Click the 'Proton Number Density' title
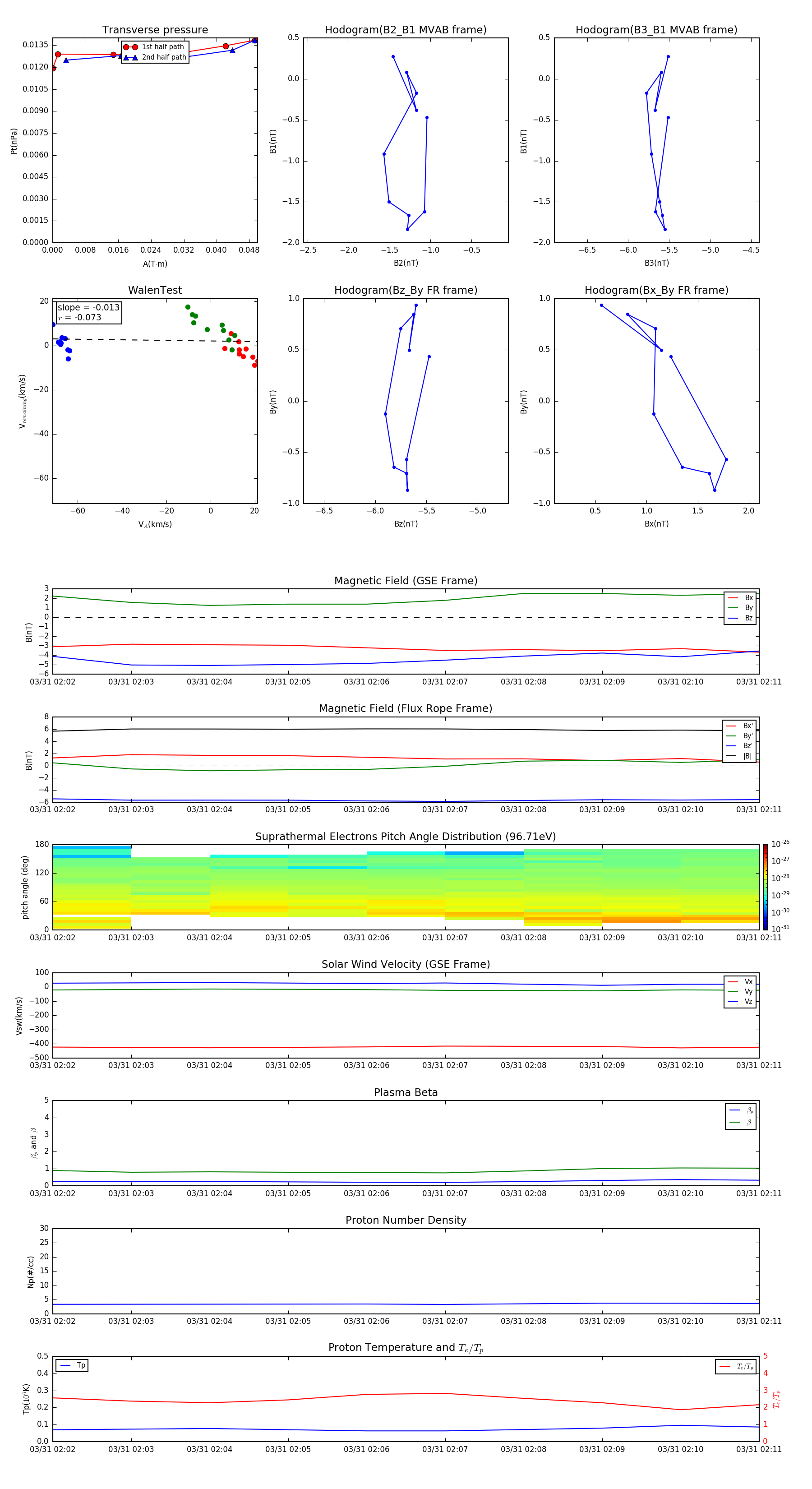The image size is (812, 1489). tap(406, 1220)
